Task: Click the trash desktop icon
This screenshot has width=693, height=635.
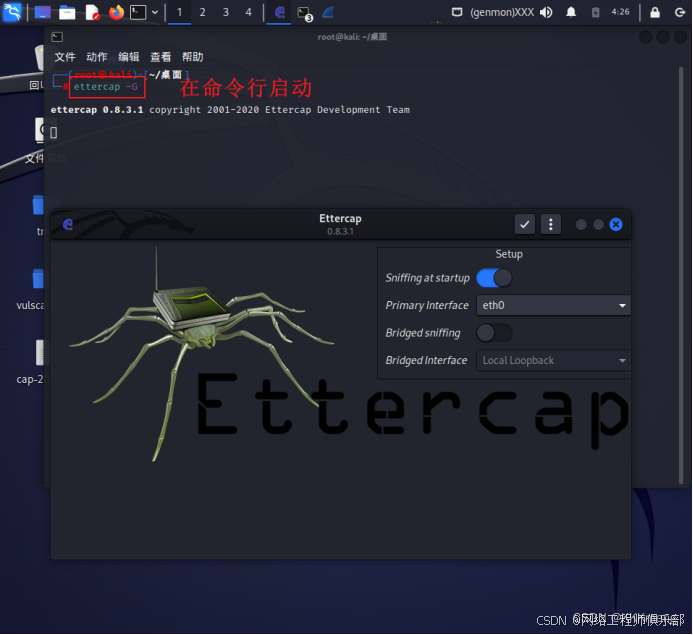Action: click(x=39, y=57)
